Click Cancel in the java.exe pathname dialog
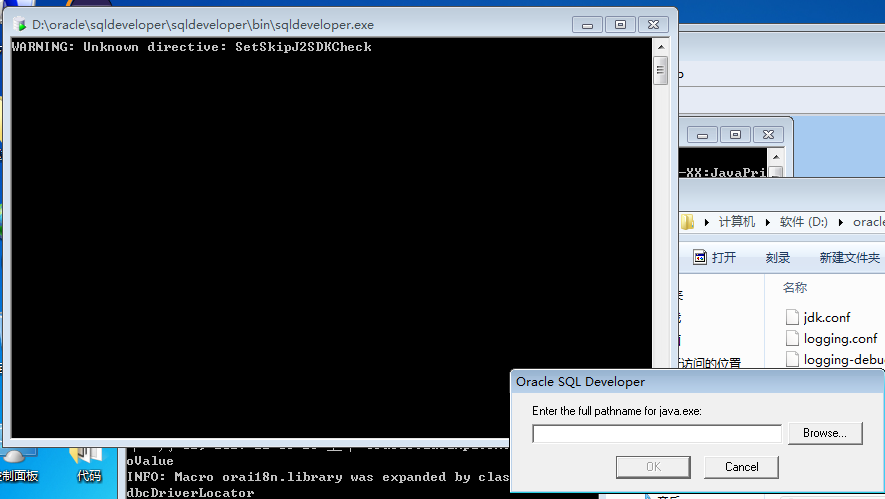 click(741, 467)
